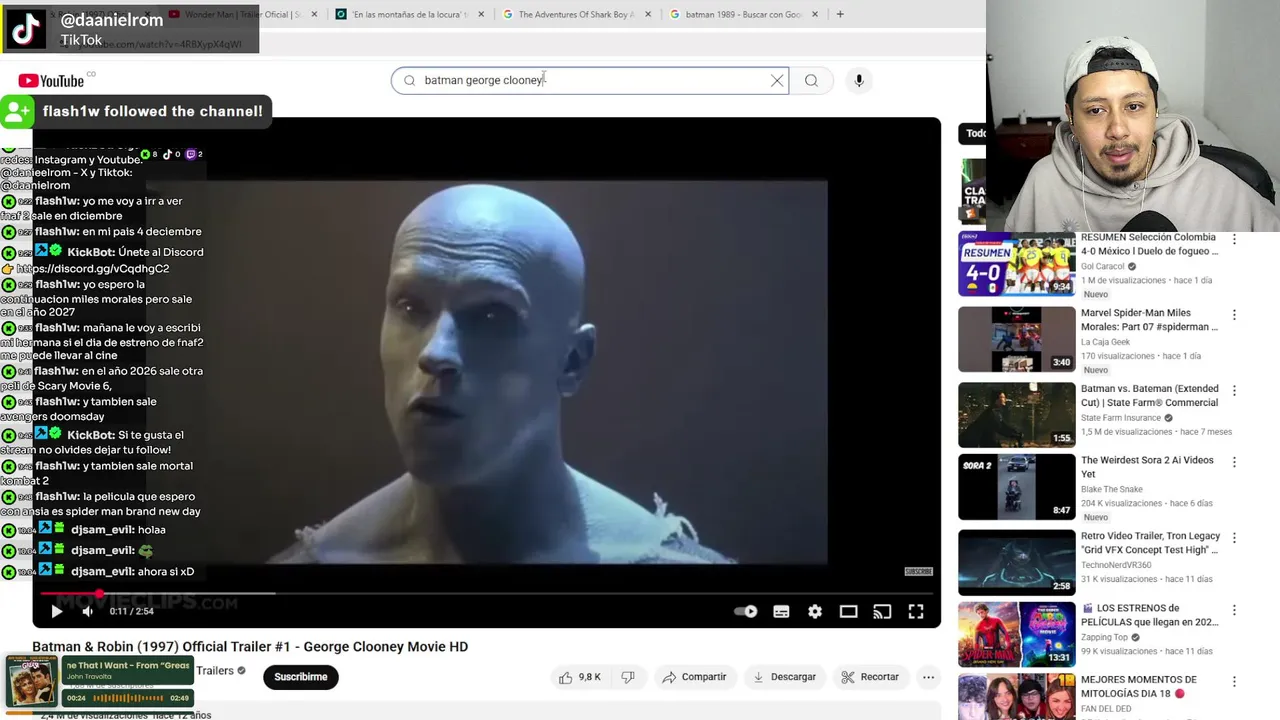Viewport: 1280px width, 720px height.
Task: Open video settings gear
Action: tap(815, 611)
